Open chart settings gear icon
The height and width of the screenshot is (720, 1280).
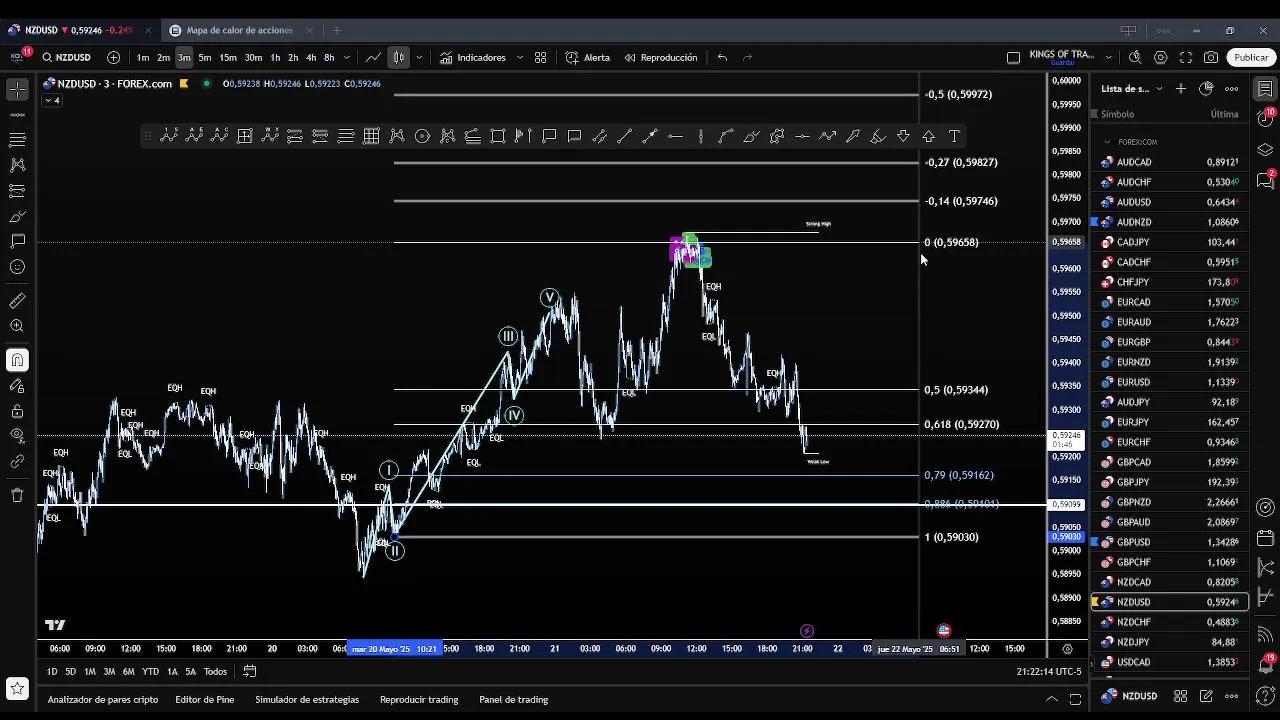click(x=1161, y=58)
